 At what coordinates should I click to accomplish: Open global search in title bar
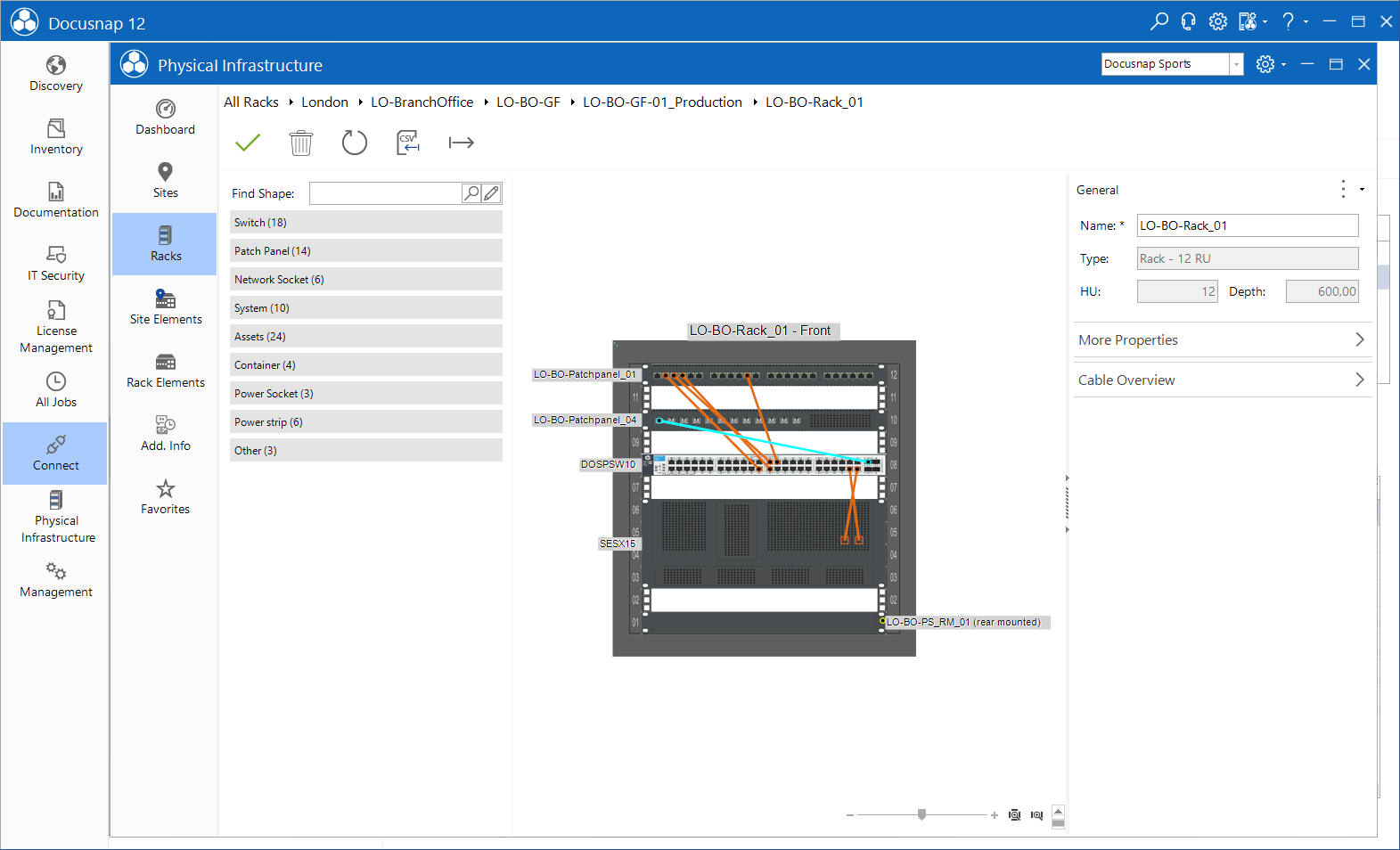coord(1158,21)
